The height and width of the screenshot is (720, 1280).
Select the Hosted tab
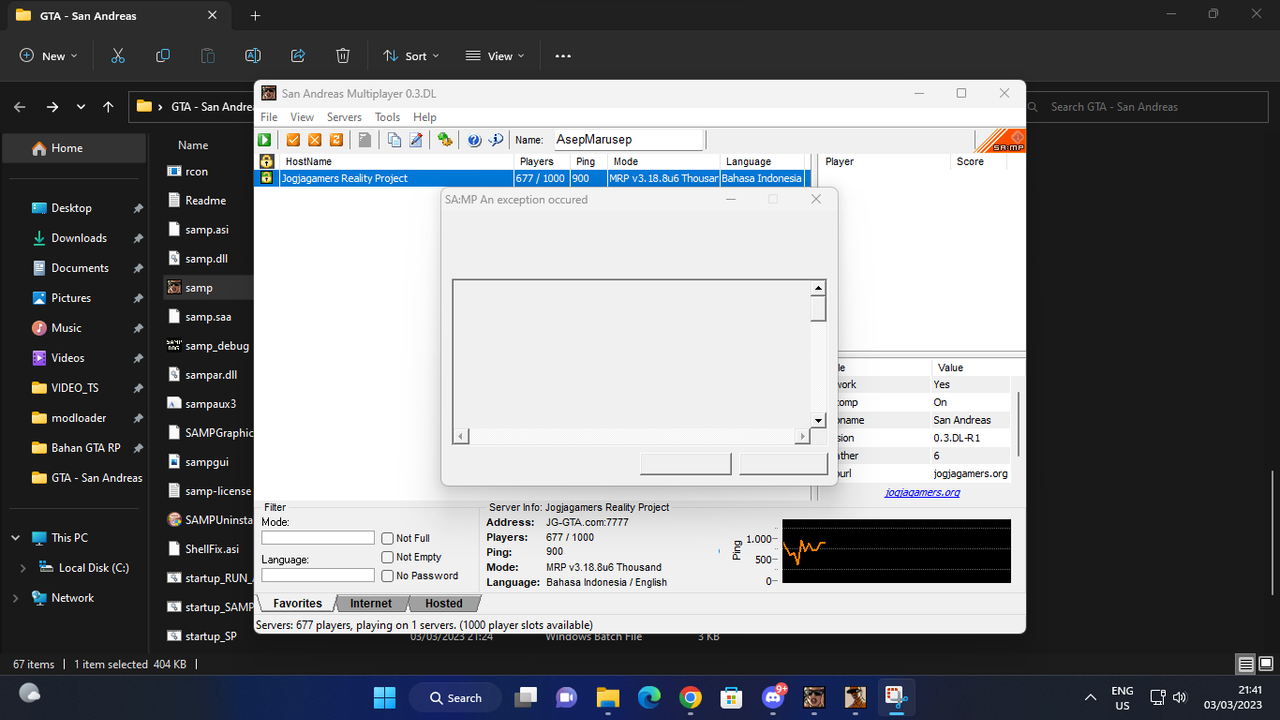(x=444, y=603)
